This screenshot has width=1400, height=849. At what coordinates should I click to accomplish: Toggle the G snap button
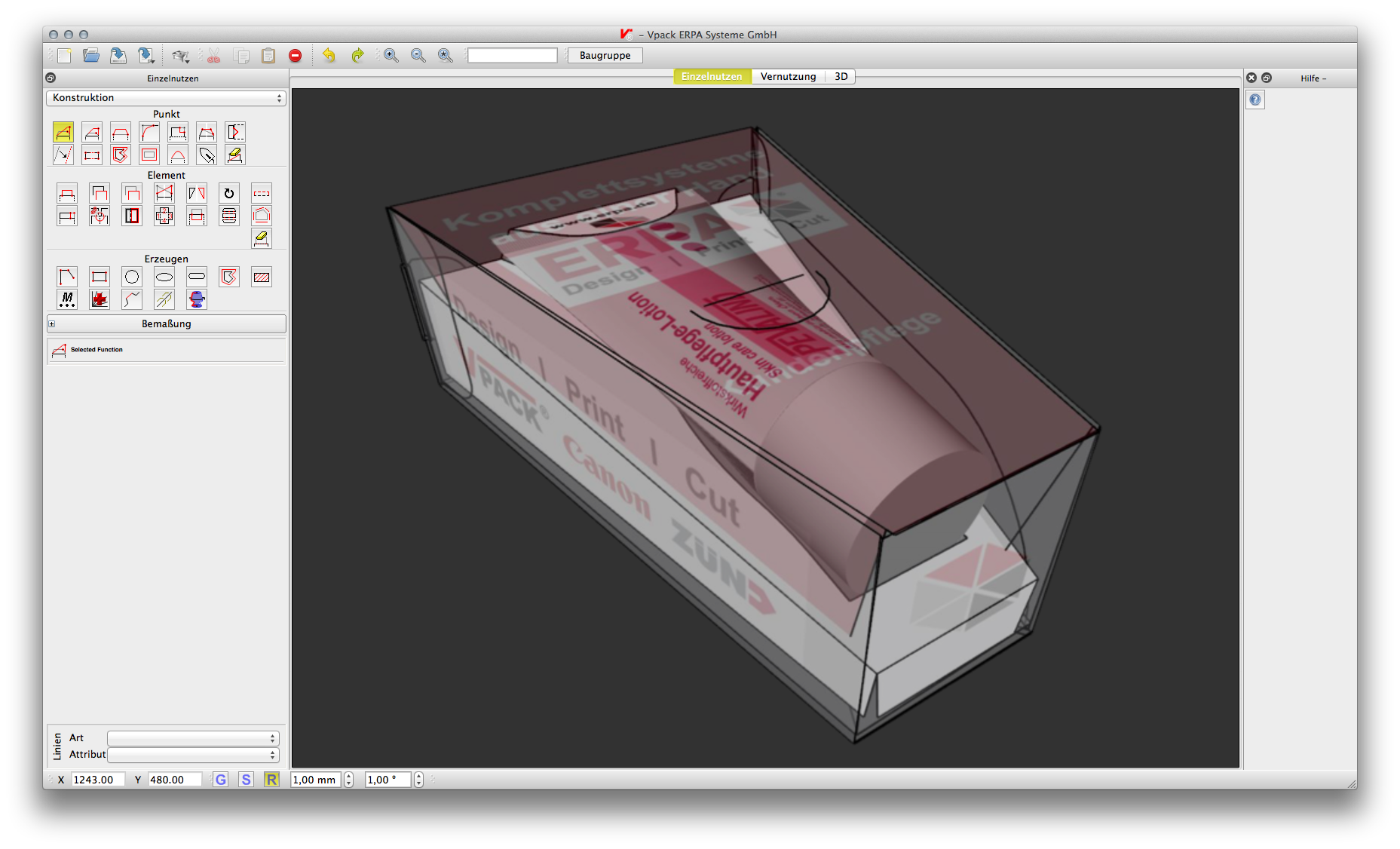(221, 780)
